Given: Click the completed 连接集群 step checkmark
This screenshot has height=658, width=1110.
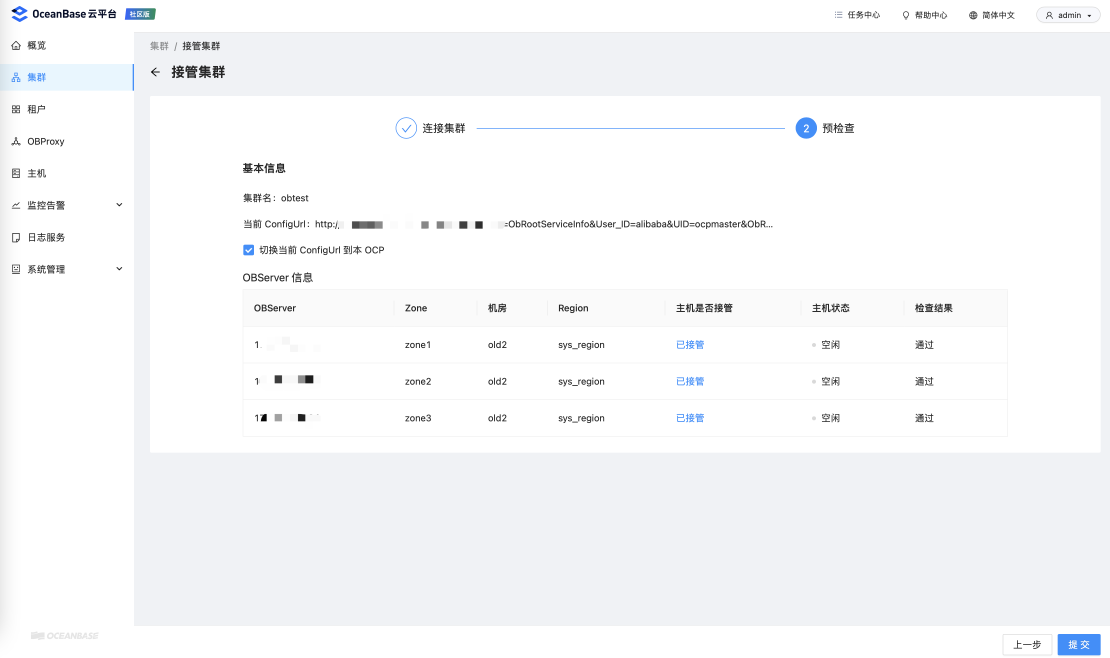Looking at the screenshot, I should (406, 128).
